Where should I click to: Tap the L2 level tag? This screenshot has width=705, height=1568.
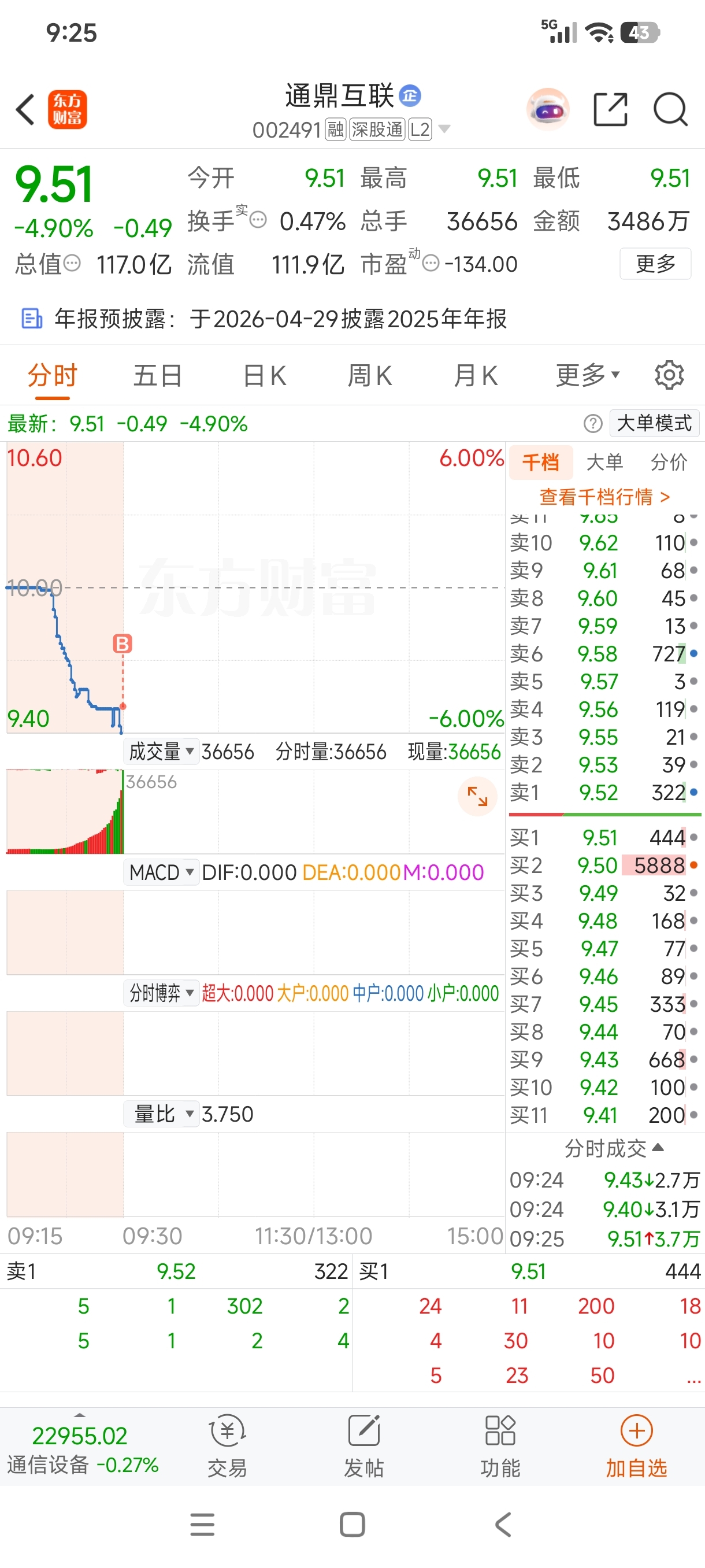tap(420, 130)
